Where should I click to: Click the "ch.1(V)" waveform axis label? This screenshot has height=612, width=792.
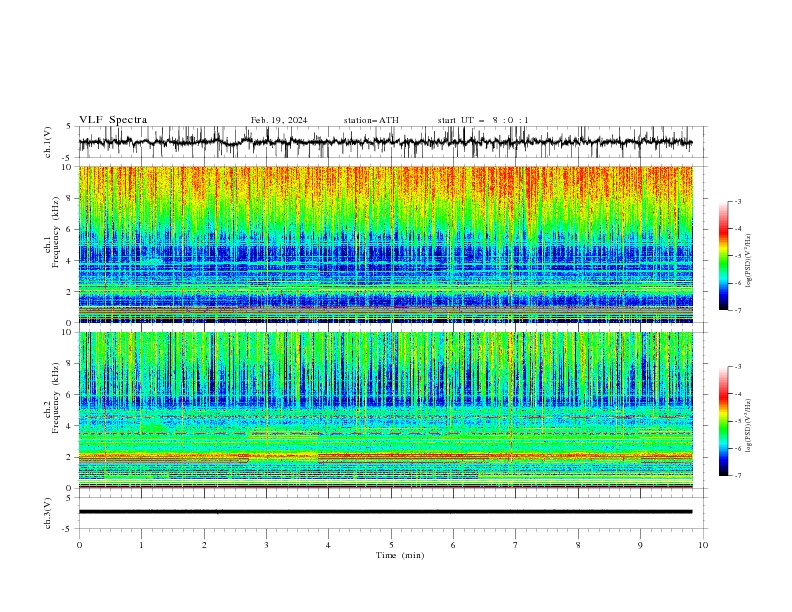pos(48,142)
